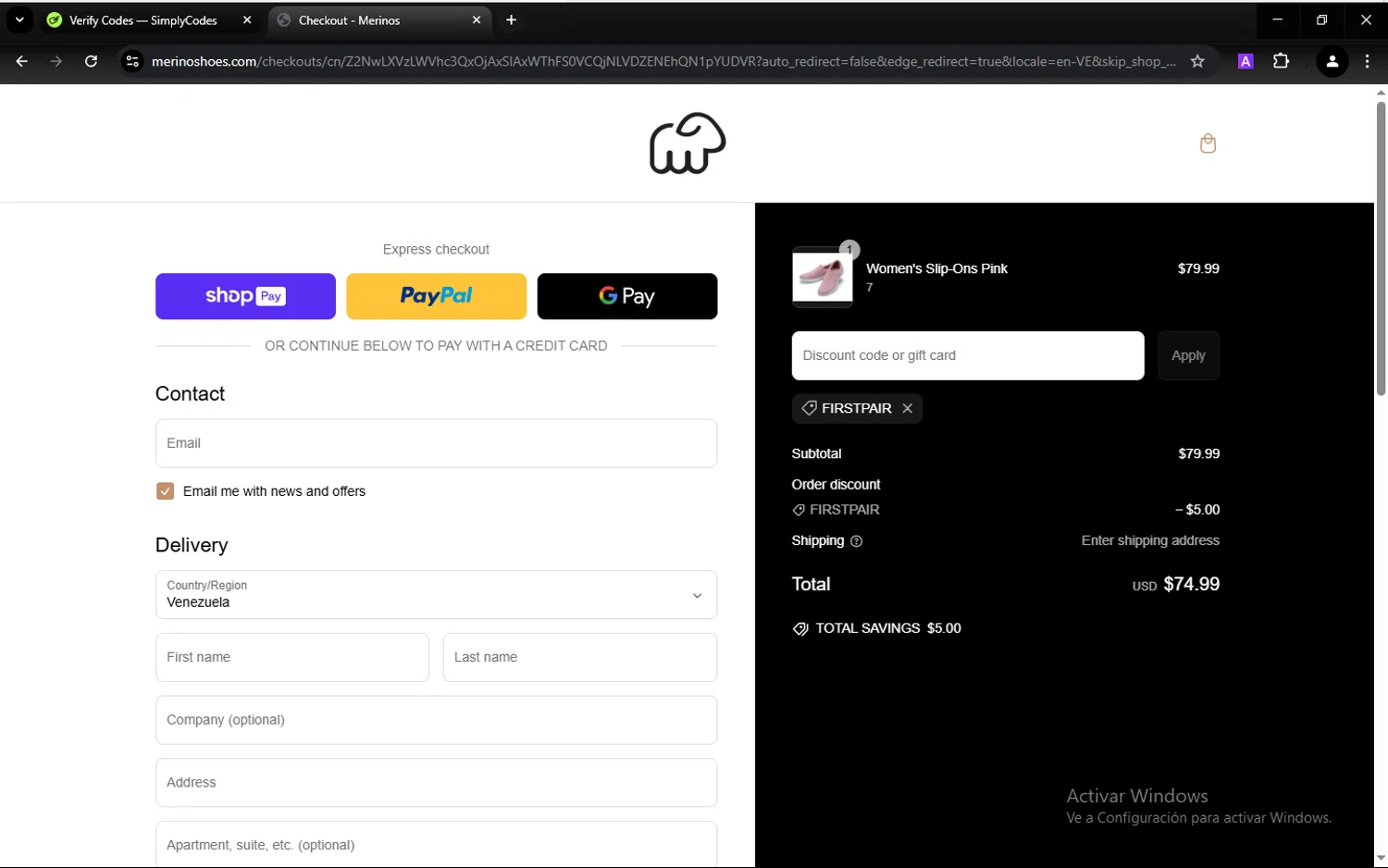This screenshot has height=868, width=1388.
Task: Click the purple A extension icon
Action: pyautogui.click(x=1245, y=61)
